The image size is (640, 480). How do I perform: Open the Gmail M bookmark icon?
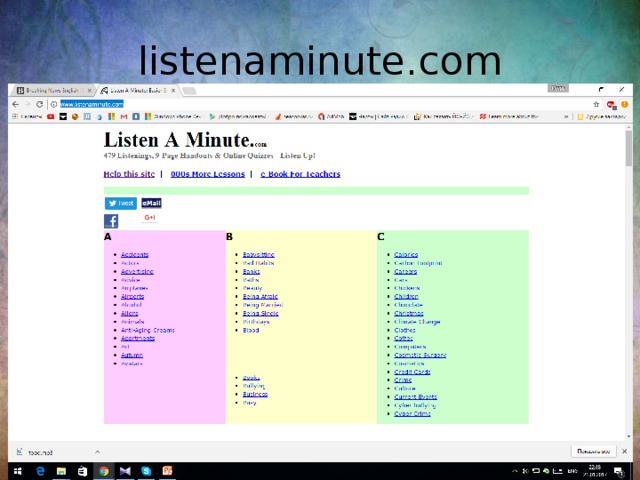click(x=124, y=117)
